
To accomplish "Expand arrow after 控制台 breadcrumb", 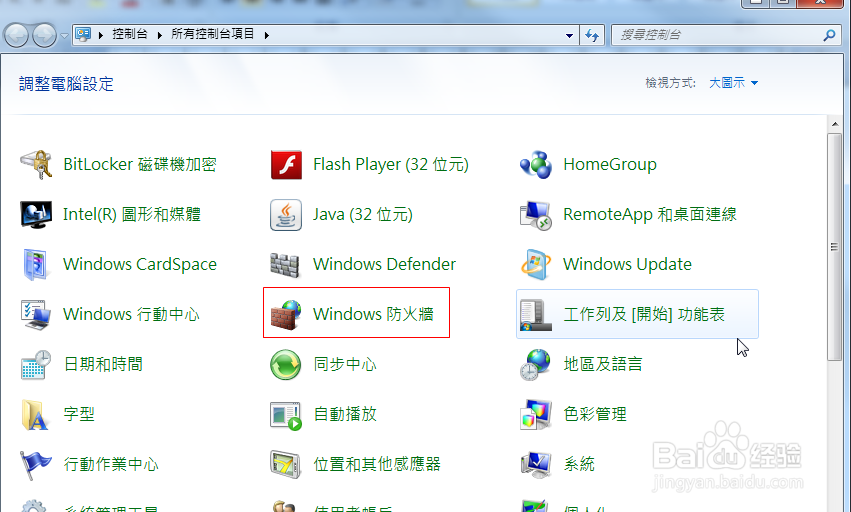I will coord(160,35).
